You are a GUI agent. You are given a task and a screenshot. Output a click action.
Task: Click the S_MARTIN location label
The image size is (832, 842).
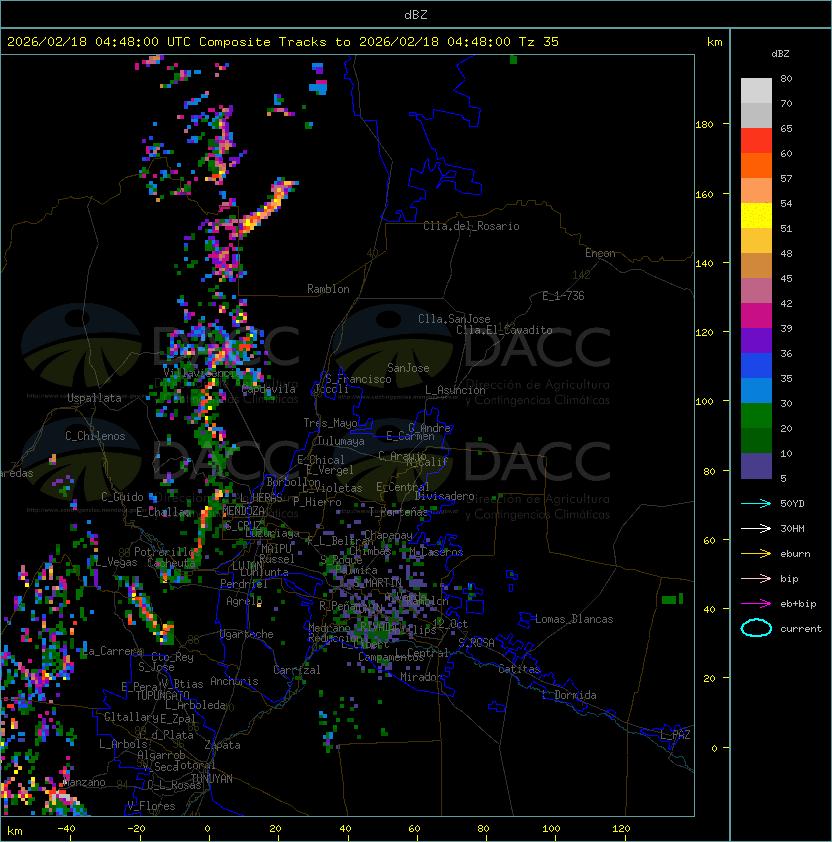point(378,583)
